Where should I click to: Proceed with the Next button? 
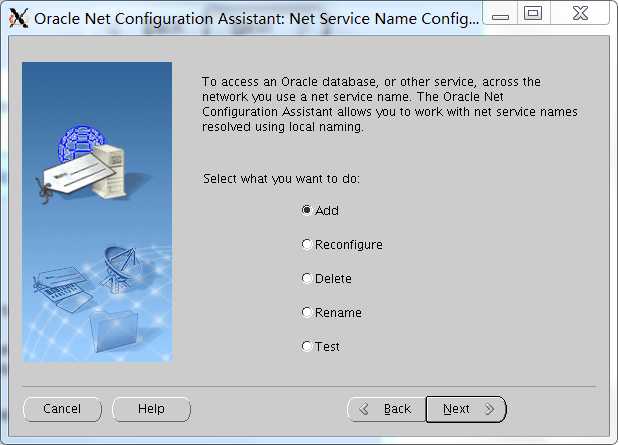pos(466,409)
